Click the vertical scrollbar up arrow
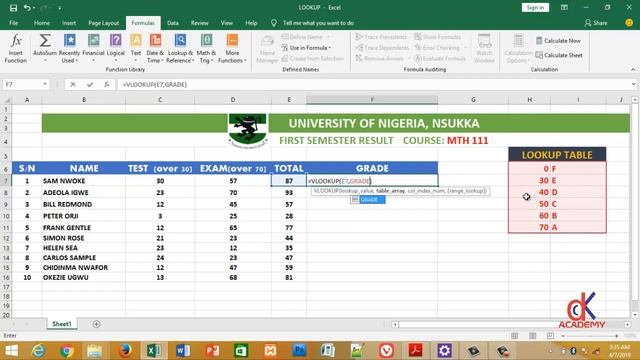Viewport: 640px width, 360px height. 635,100
